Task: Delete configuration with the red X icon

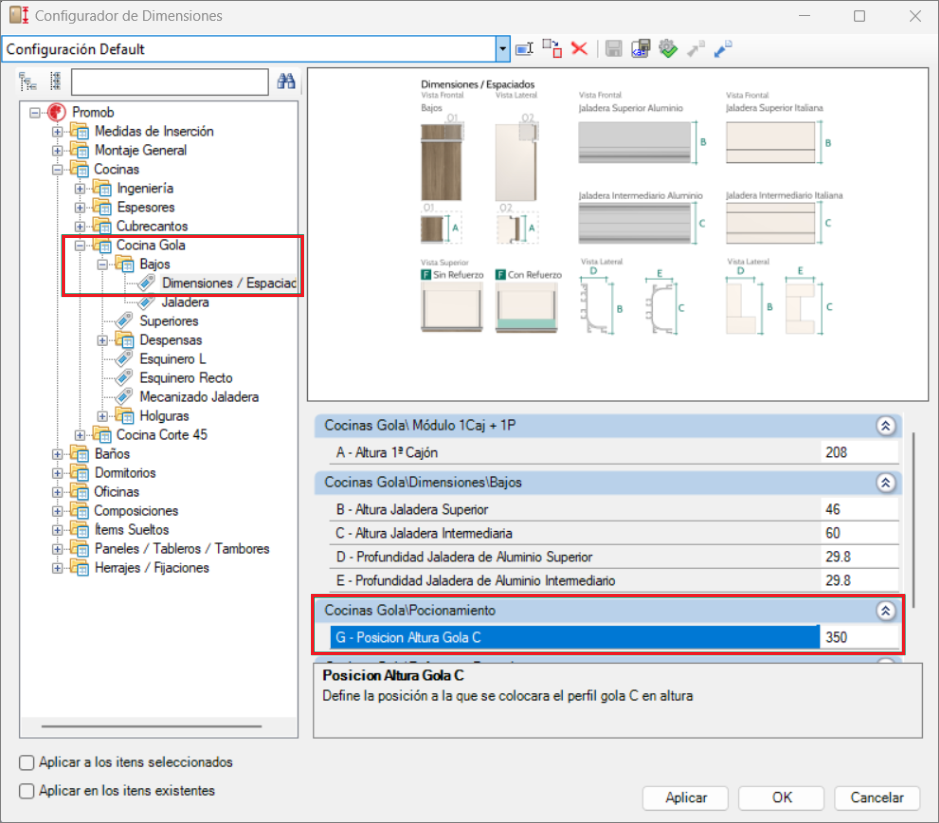Action: 578,48
